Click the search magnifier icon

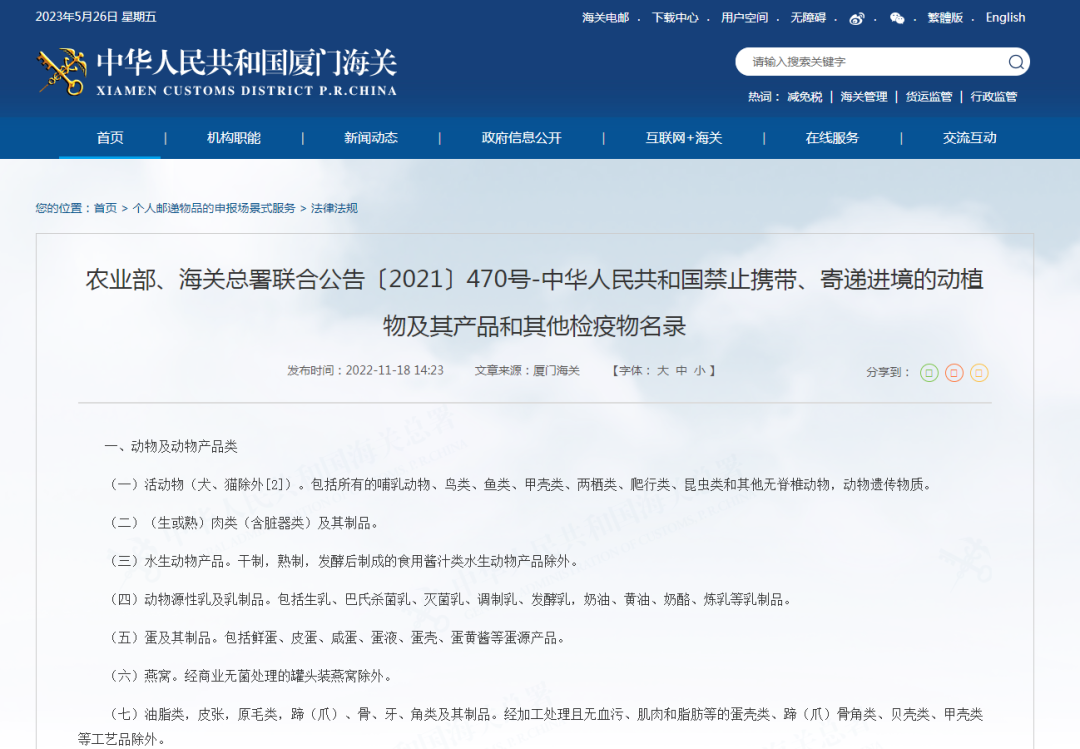pos(1016,62)
